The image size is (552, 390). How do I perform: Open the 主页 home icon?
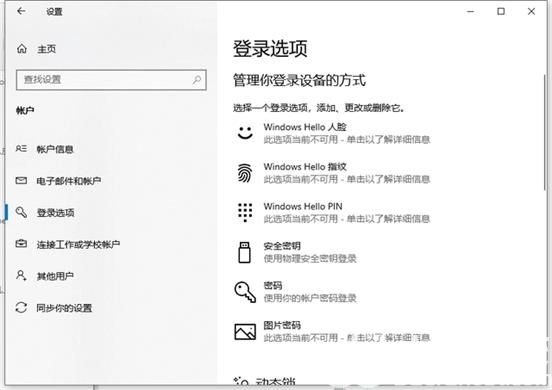[22, 49]
